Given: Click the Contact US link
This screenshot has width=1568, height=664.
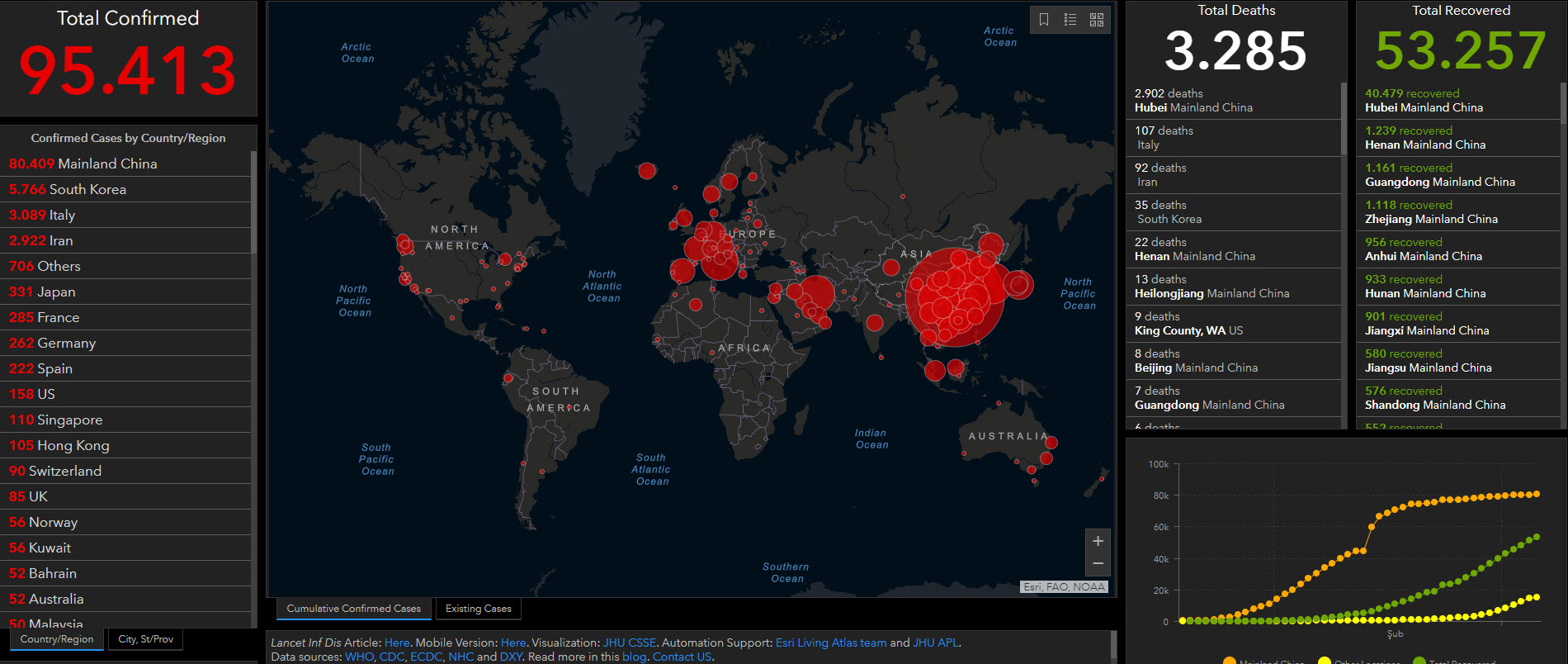Looking at the screenshot, I should (682, 657).
